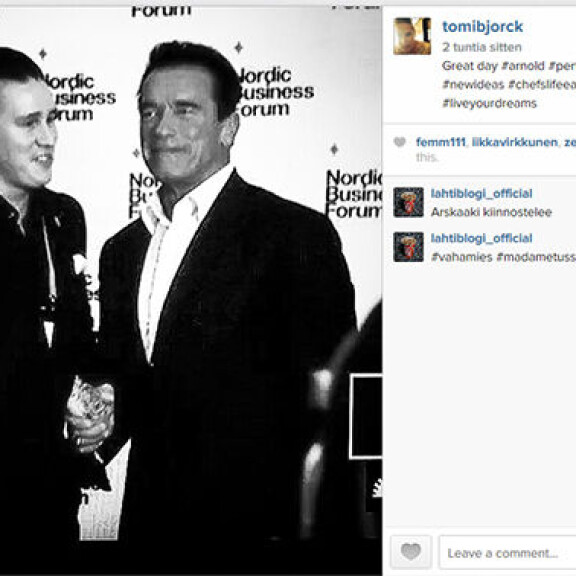
Task: Open the #liveyourdreams hashtag
Action: click(x=489, y=103)
